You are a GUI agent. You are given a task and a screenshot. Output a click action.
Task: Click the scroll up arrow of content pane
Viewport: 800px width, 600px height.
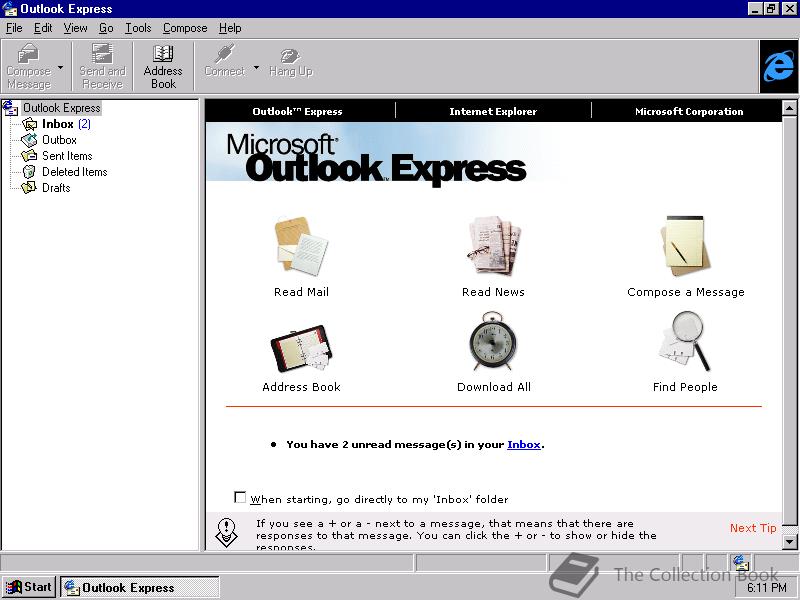click(789, 108)
